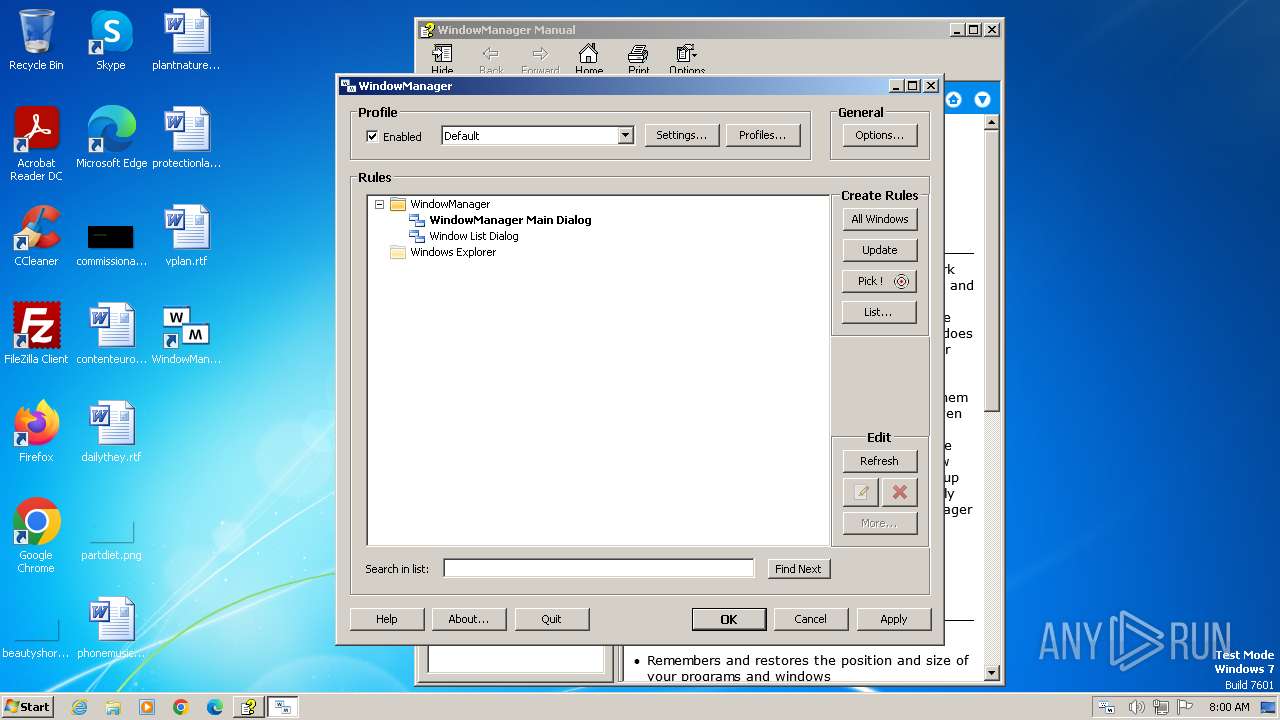Click the blue home navigation icon in the manual
1280x720 pixels.
pos(953,99)
